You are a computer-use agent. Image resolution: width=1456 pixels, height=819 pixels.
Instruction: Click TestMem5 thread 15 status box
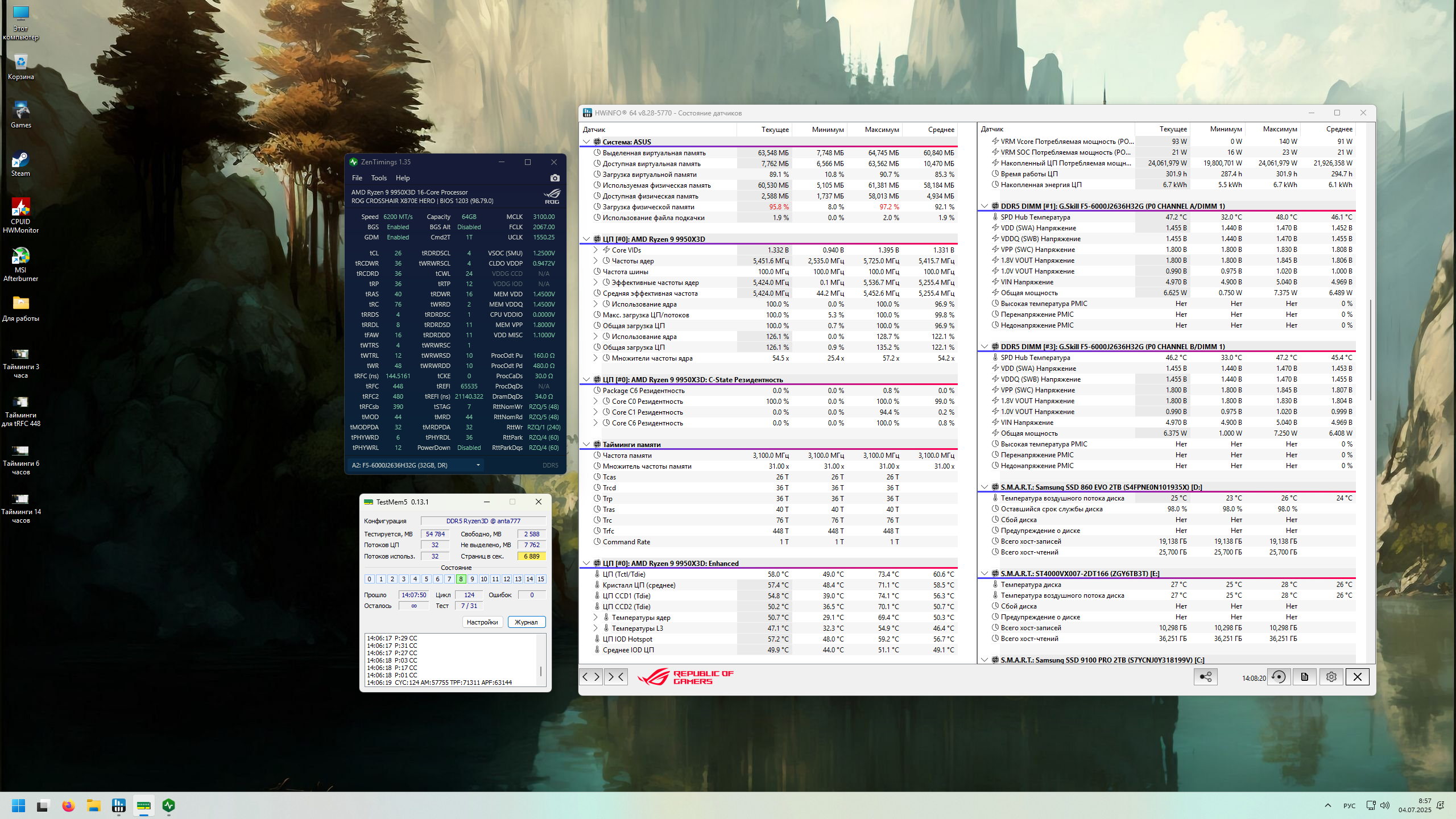pos(541,579)
